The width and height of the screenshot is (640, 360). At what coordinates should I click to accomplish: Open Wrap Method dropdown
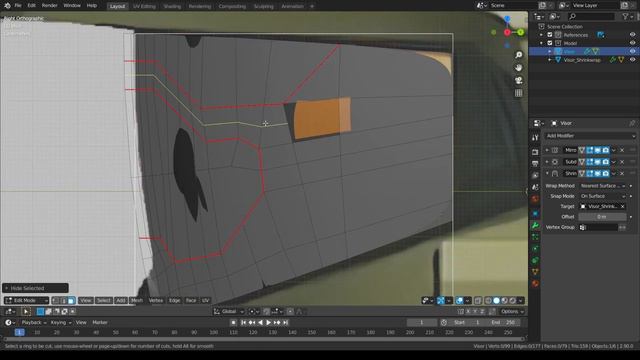(x=602, y=186)
